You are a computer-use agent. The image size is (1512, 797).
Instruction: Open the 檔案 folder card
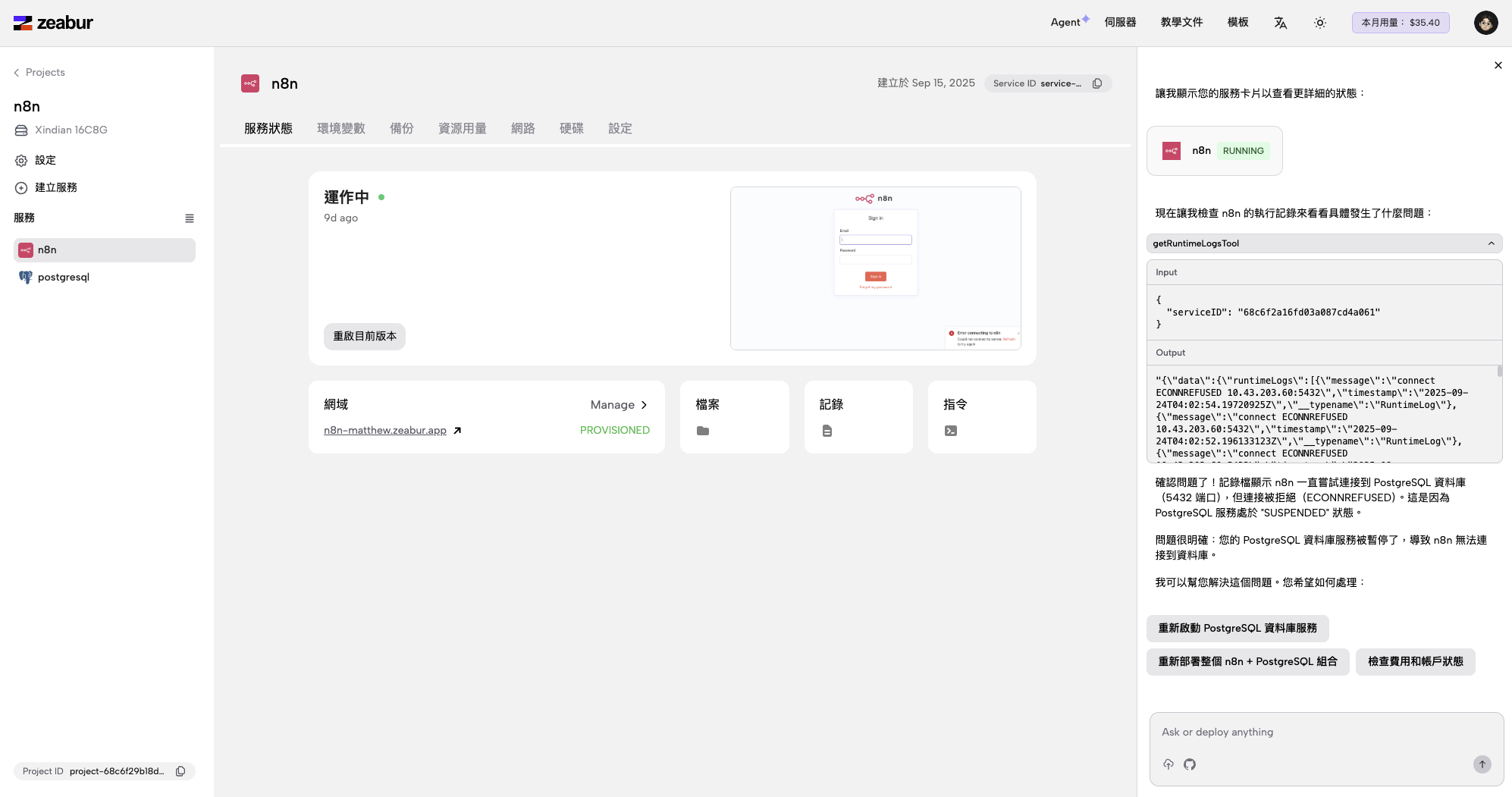pyautogui.click(x=734, y=417)
